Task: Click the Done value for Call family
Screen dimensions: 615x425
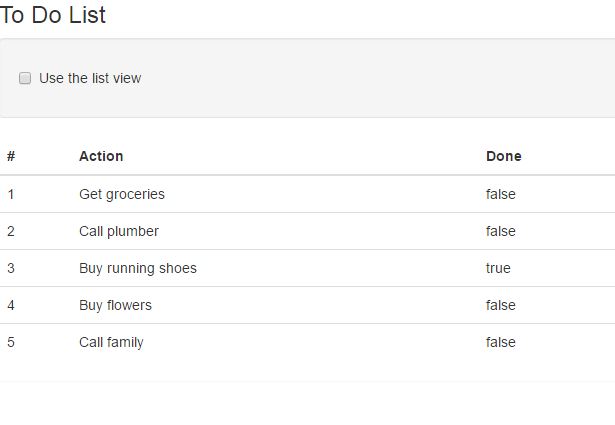Action: click(x=501, y=342)
